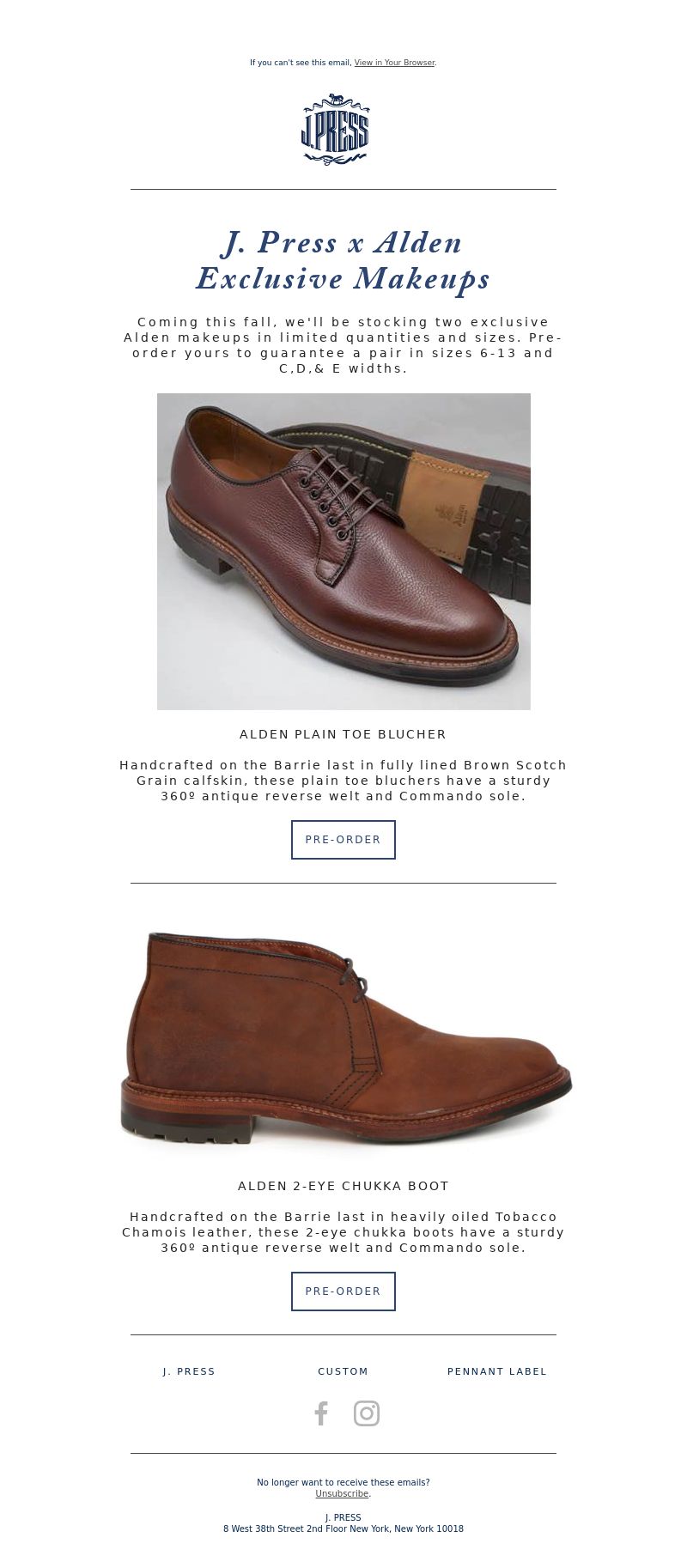Pre-order the Alden Plain Toe Blucher
Viewport: 687px width, 1568px height.
point(343,840)
